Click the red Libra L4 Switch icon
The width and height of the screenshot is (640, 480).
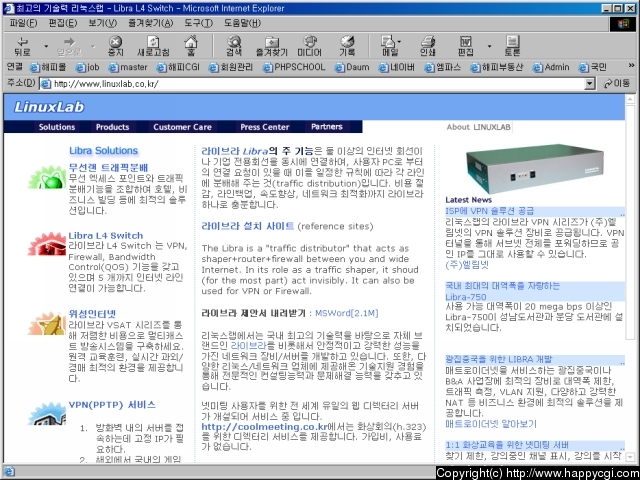[47, 244]
